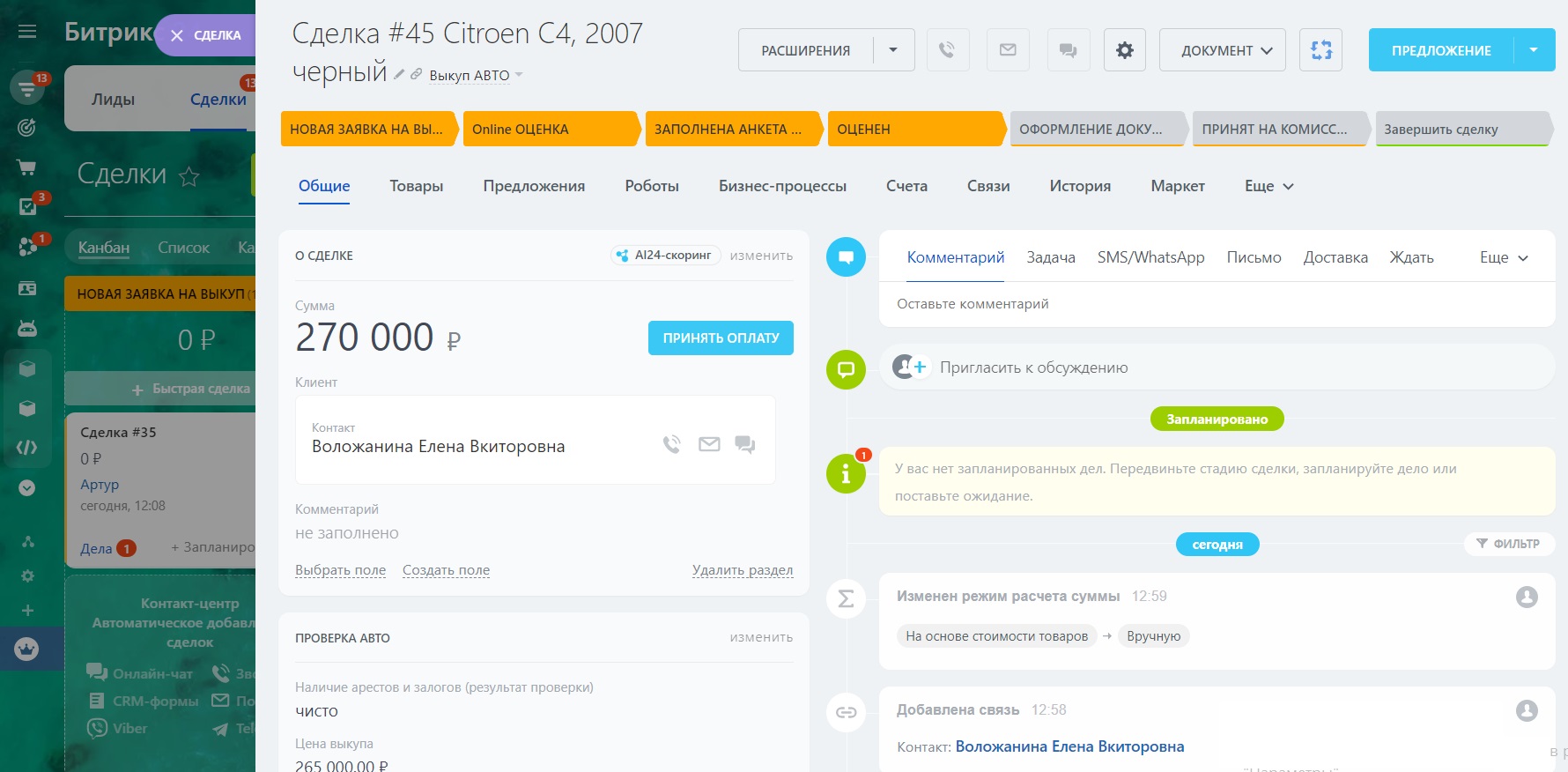Open the contact link under Добавлена связь

click(x=1069, y=746)
